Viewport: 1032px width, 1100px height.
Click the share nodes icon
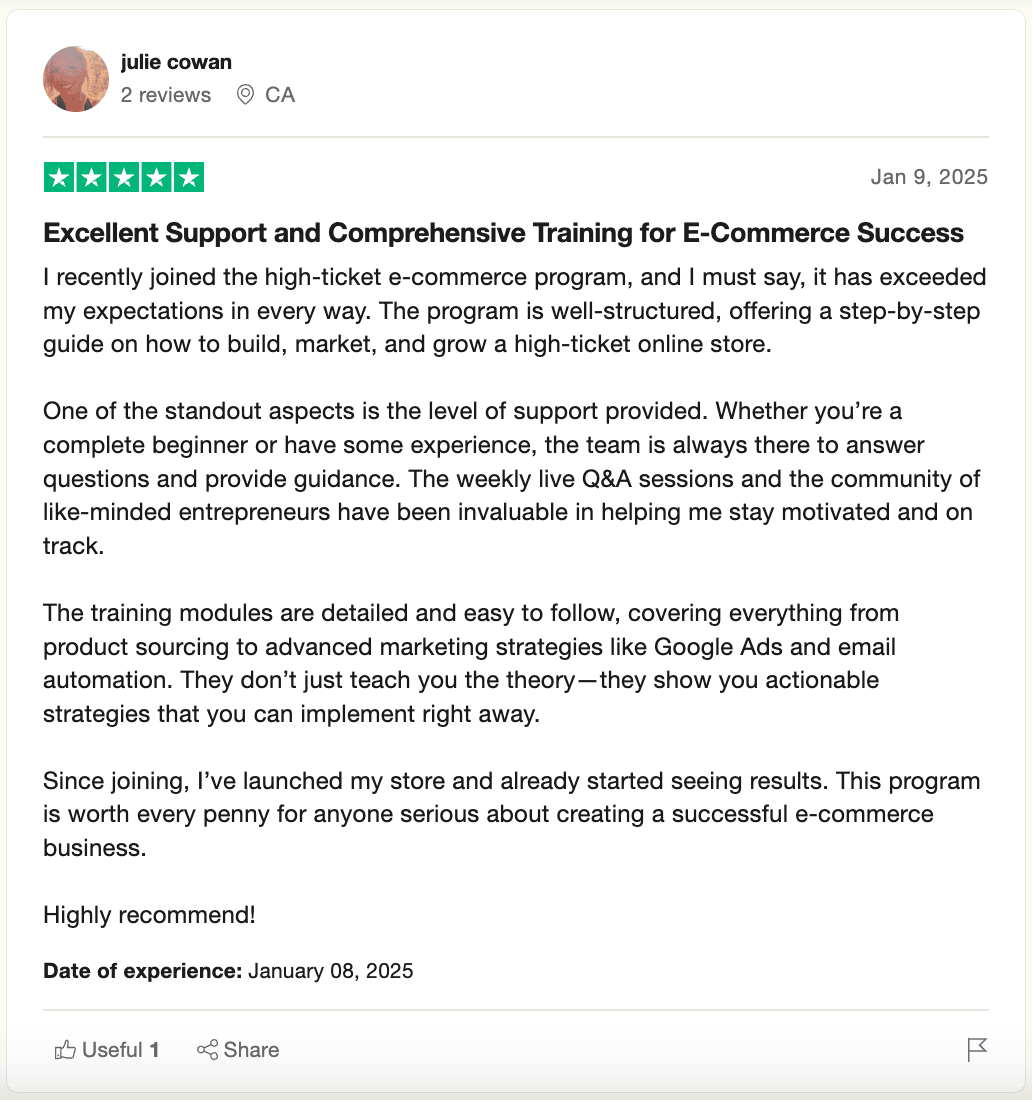pos(207,1050)
